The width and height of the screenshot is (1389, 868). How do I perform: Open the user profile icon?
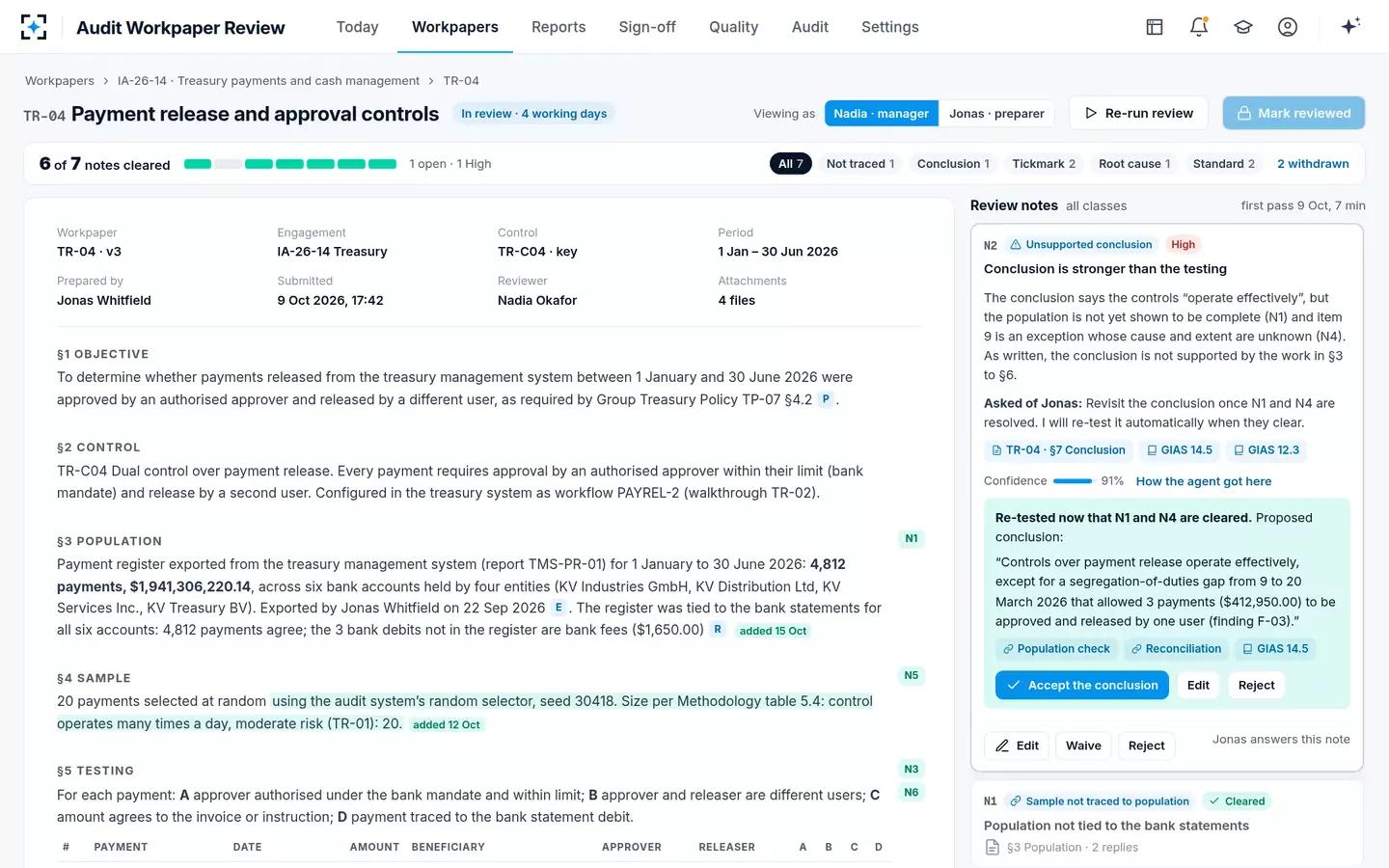(x=1288, y=27)
